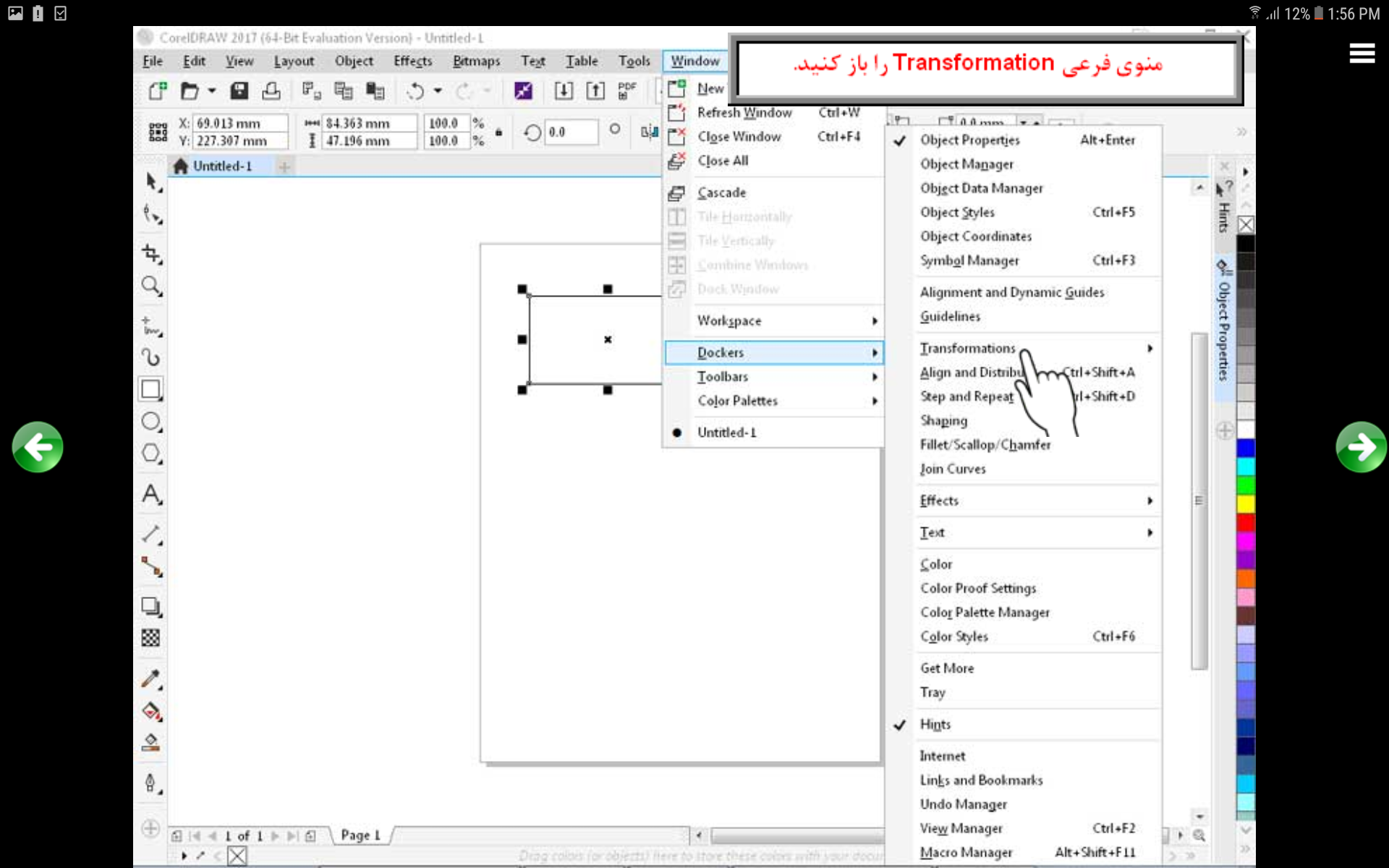Switch to the Page 1 tab
Image resolution: width=1389 pixels, height=868 pixels.
[x=360, y=835]
